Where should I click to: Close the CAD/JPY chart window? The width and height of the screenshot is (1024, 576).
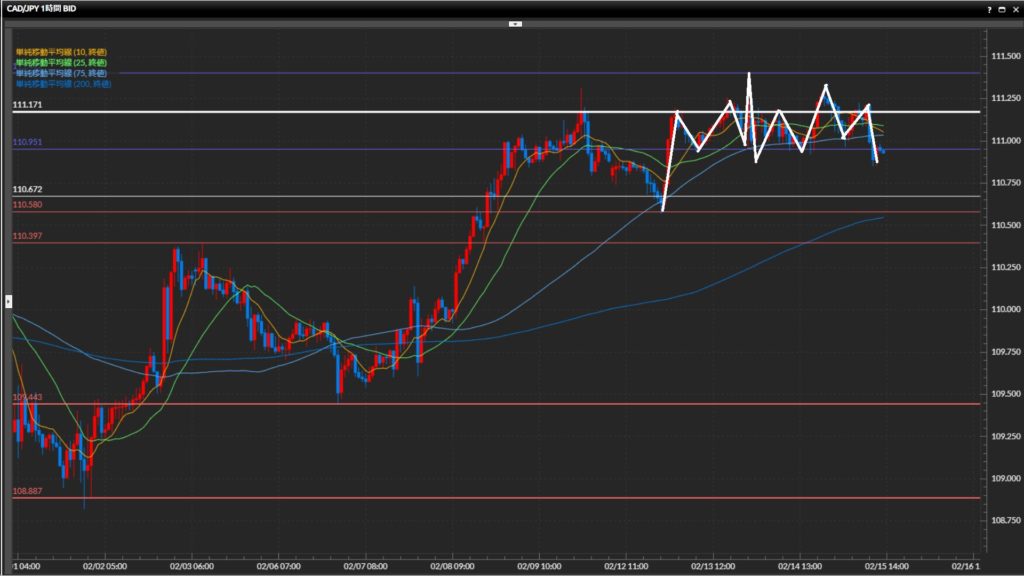[x=1015, y=8]
